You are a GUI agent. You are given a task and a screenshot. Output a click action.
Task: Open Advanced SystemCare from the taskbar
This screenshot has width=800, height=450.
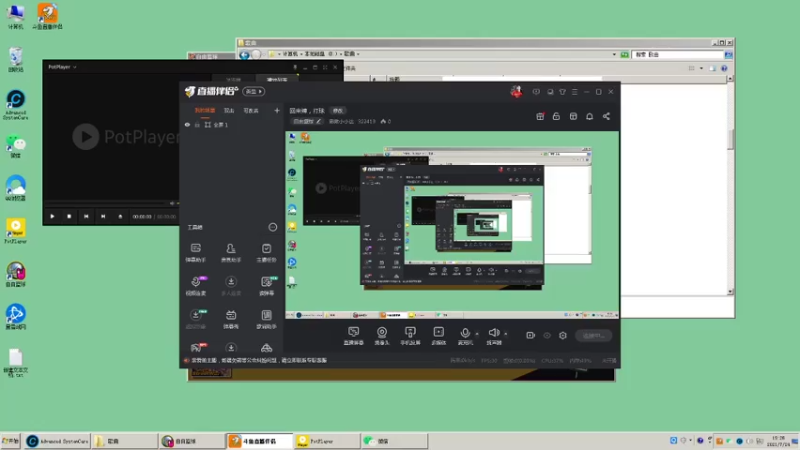pyautogui.click(x=57, y=441)
